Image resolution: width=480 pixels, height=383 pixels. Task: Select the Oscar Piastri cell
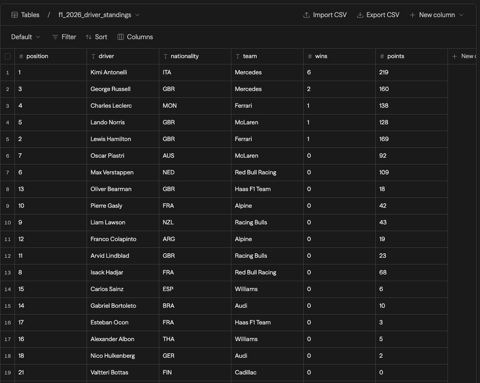(x=123, y=156)
